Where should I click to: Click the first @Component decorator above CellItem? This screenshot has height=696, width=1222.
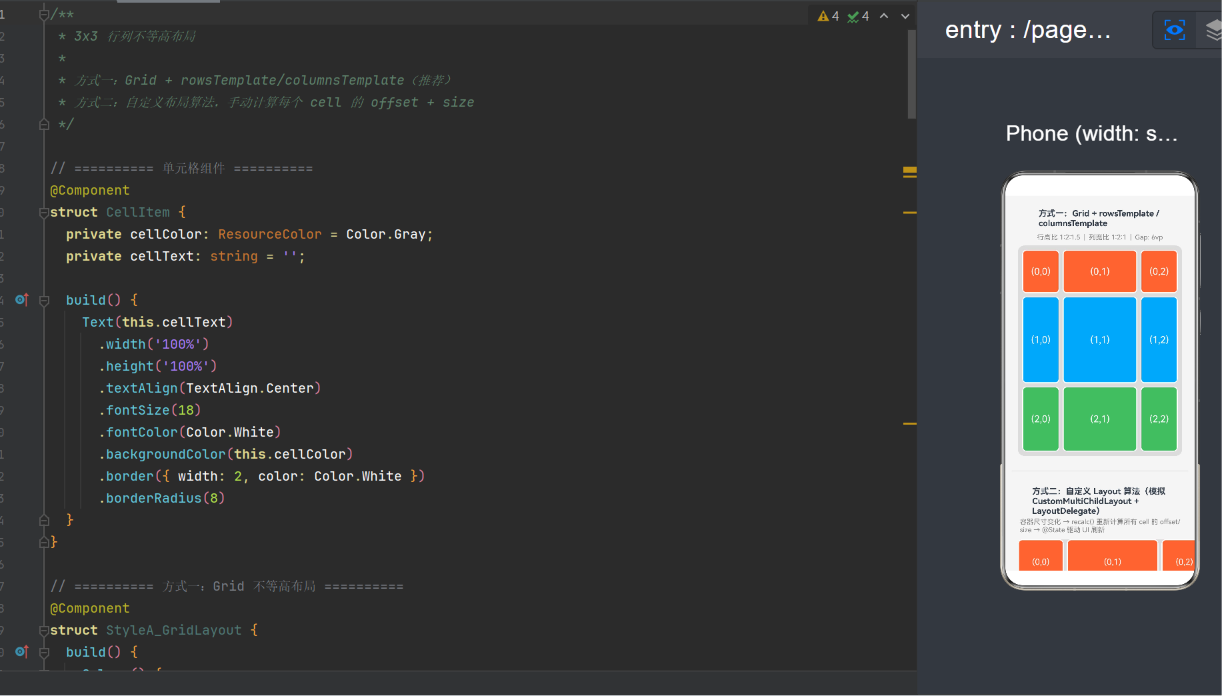click(90, 190)
